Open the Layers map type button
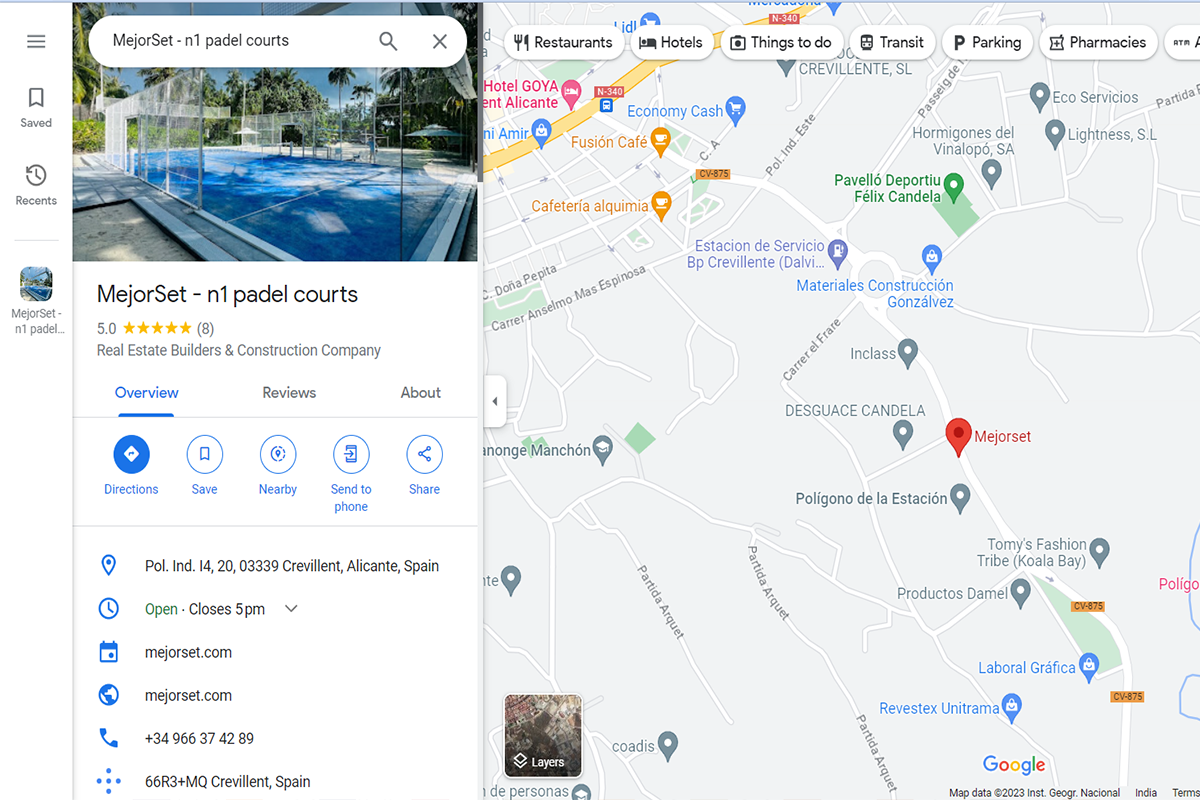The height and width of the screenshot is (800, 1200). coord(543,736)
